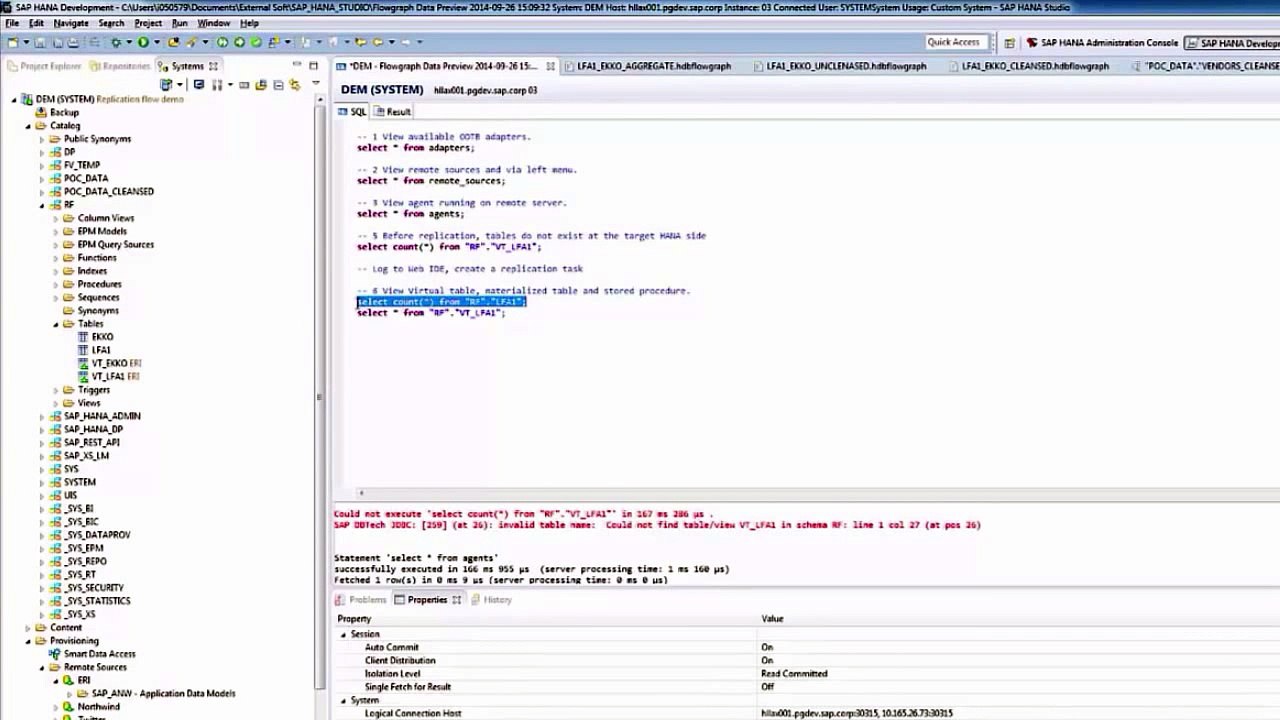Click the 'select * from adapters;' line
Viewport: 1280px width, 720px height.
click(415, 148)
